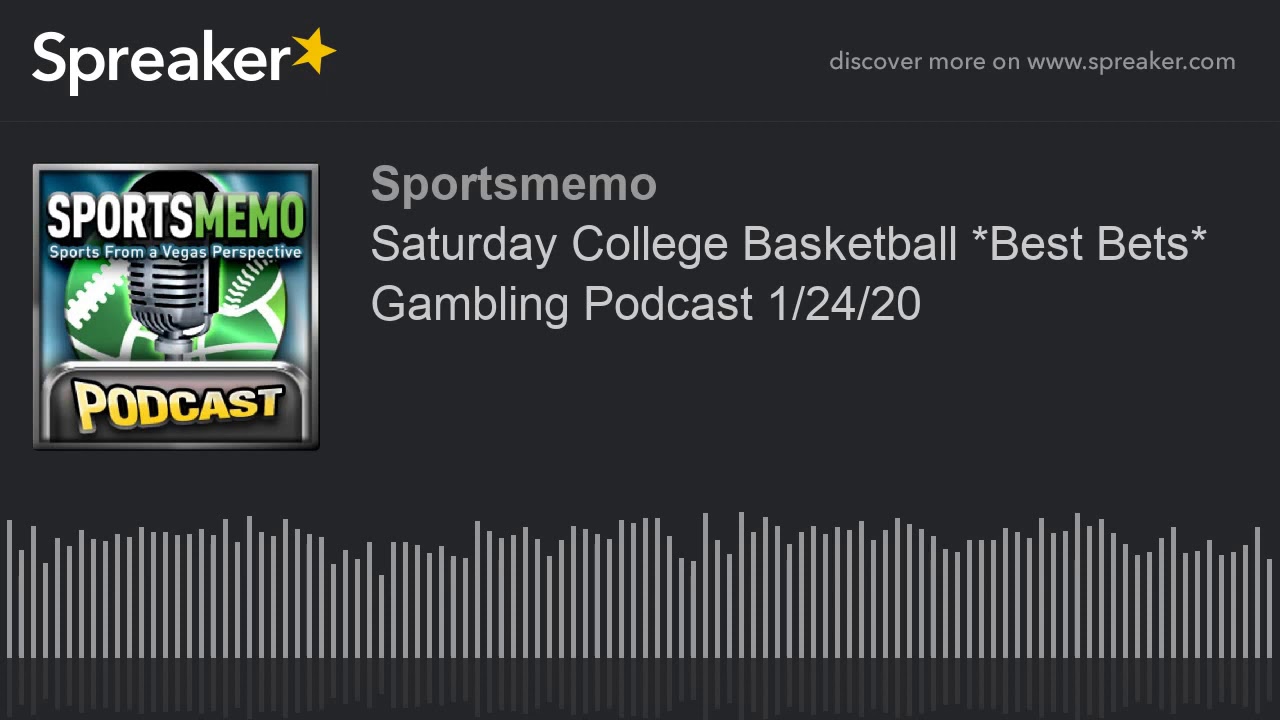The height and width of the screenshot is (720, 1280).
Task: Open the Sportsmemo author name
Action: pos(514,184)
